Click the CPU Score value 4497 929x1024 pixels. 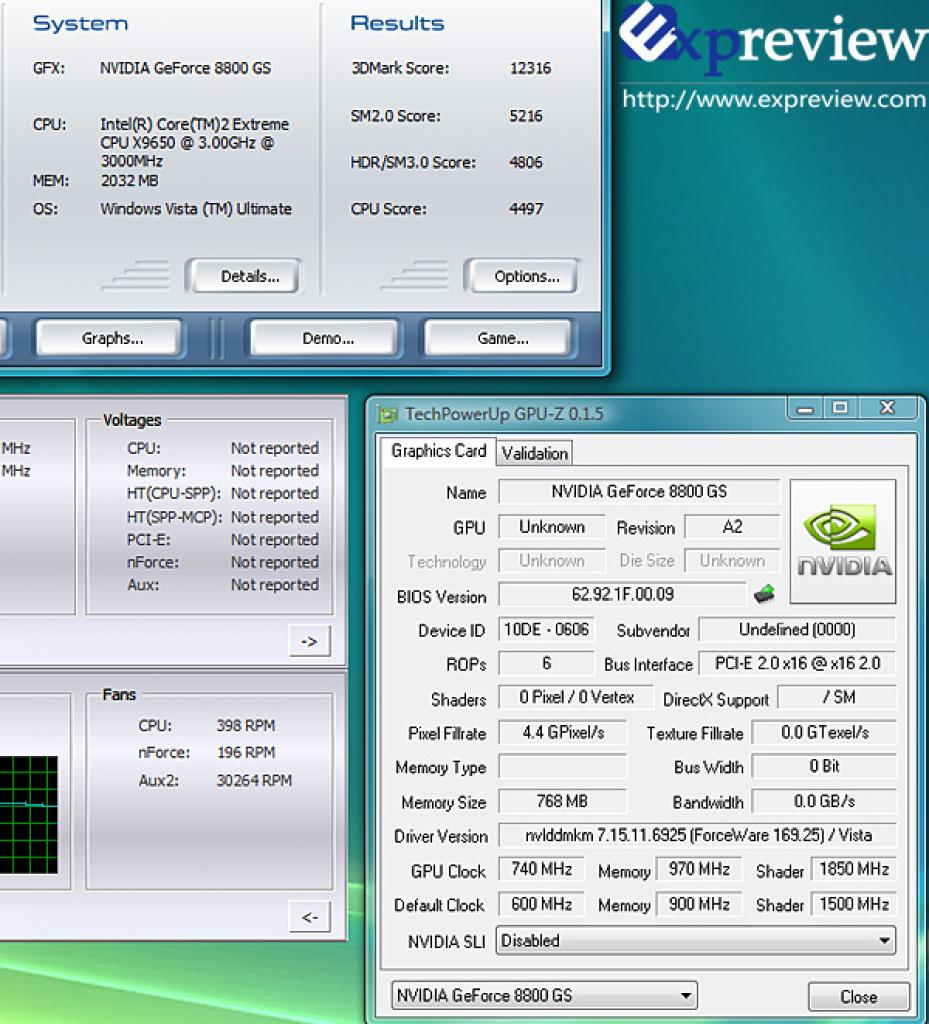pyautogui.click(x=526, y=208)
